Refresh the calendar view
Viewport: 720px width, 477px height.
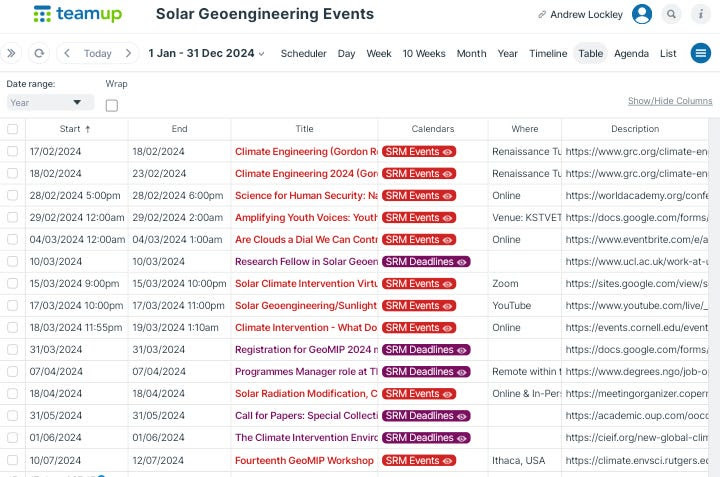(x=39, y=53)
